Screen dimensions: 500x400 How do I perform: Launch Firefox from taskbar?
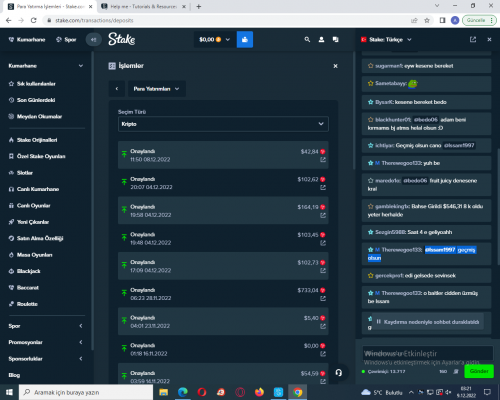[259, 392]
